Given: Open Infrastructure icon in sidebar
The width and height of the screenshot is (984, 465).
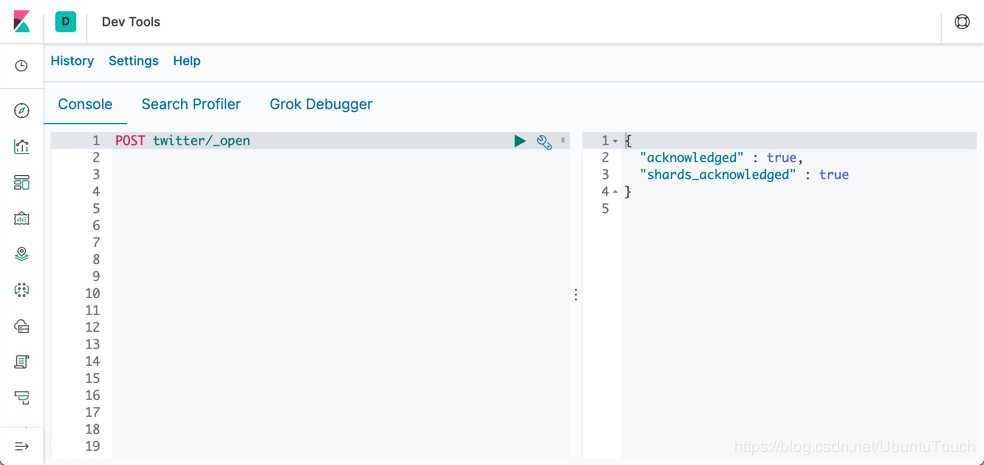Looking at the screenshot, I should [21, 326].
